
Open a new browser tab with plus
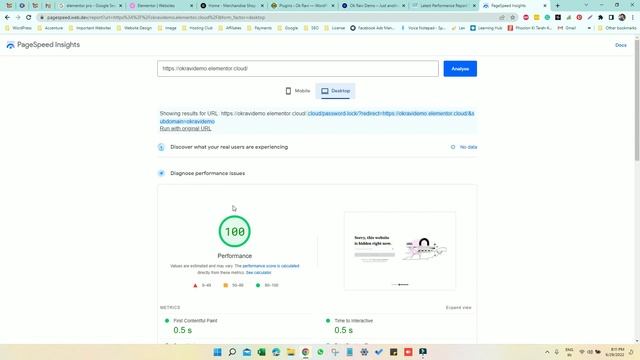click(x=558, y=6)
